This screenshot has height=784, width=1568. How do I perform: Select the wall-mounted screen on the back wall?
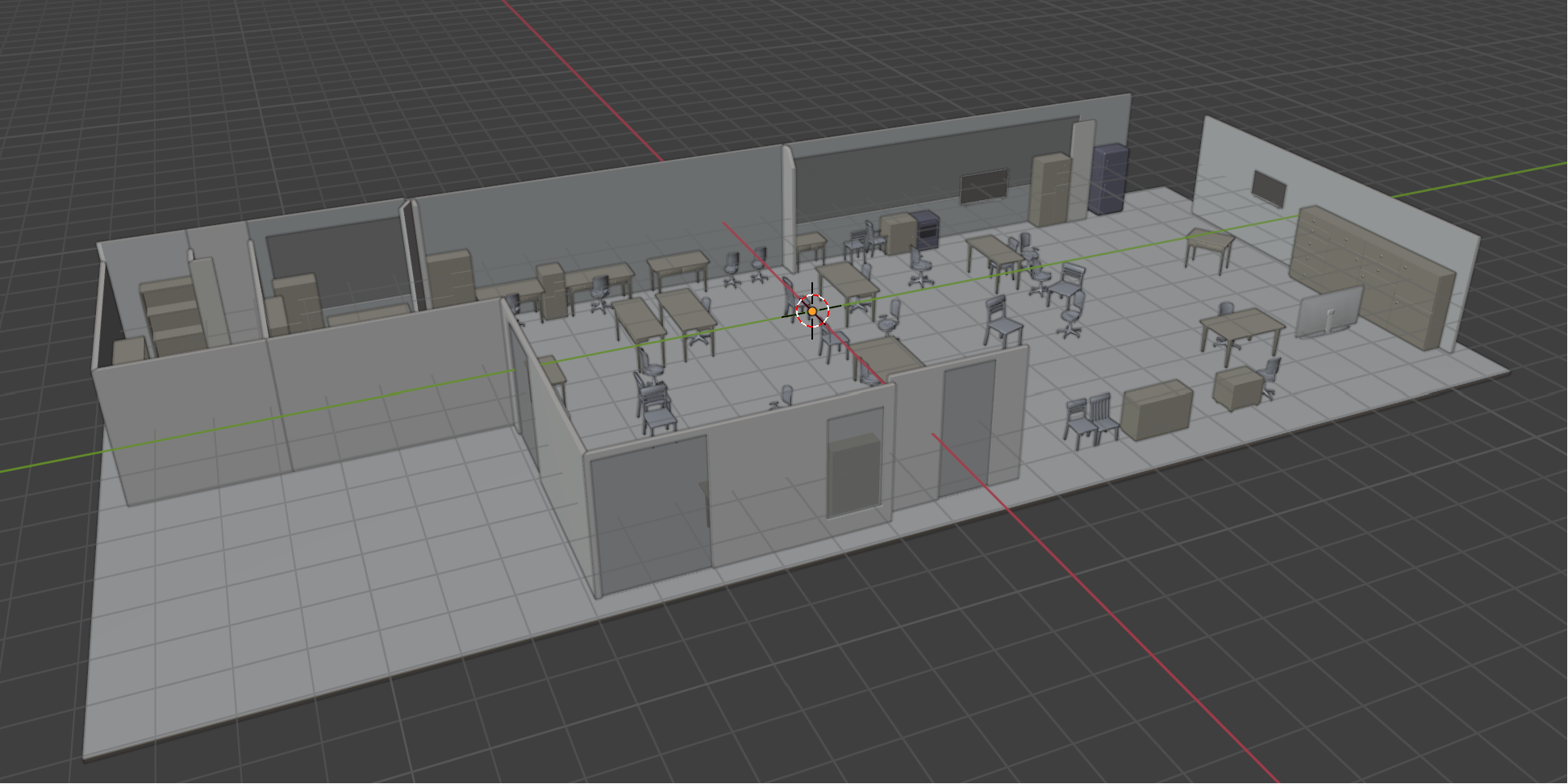983,186
